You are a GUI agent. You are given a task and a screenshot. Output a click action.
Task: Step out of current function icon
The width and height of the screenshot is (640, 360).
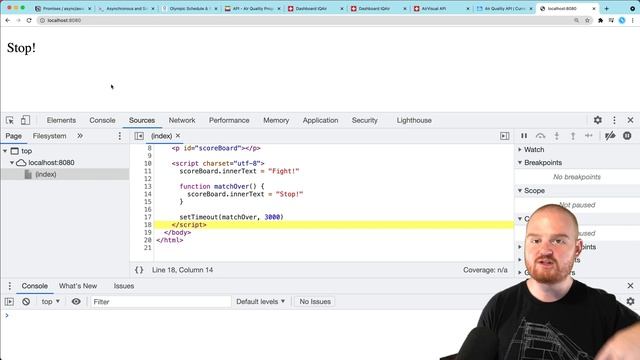coord(573,136)
